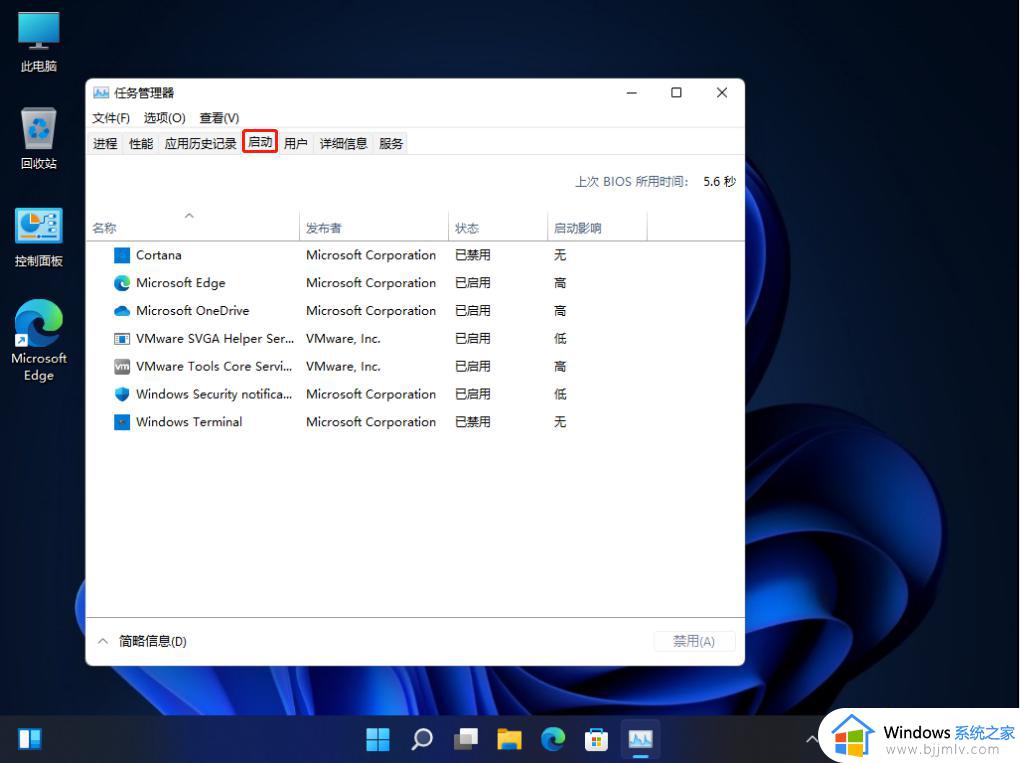The height and width of the screenshot is (763, 1020).
Task: Click the Cortana app icon in startup list
Action: pyautogui.click(x=122, y=255)
